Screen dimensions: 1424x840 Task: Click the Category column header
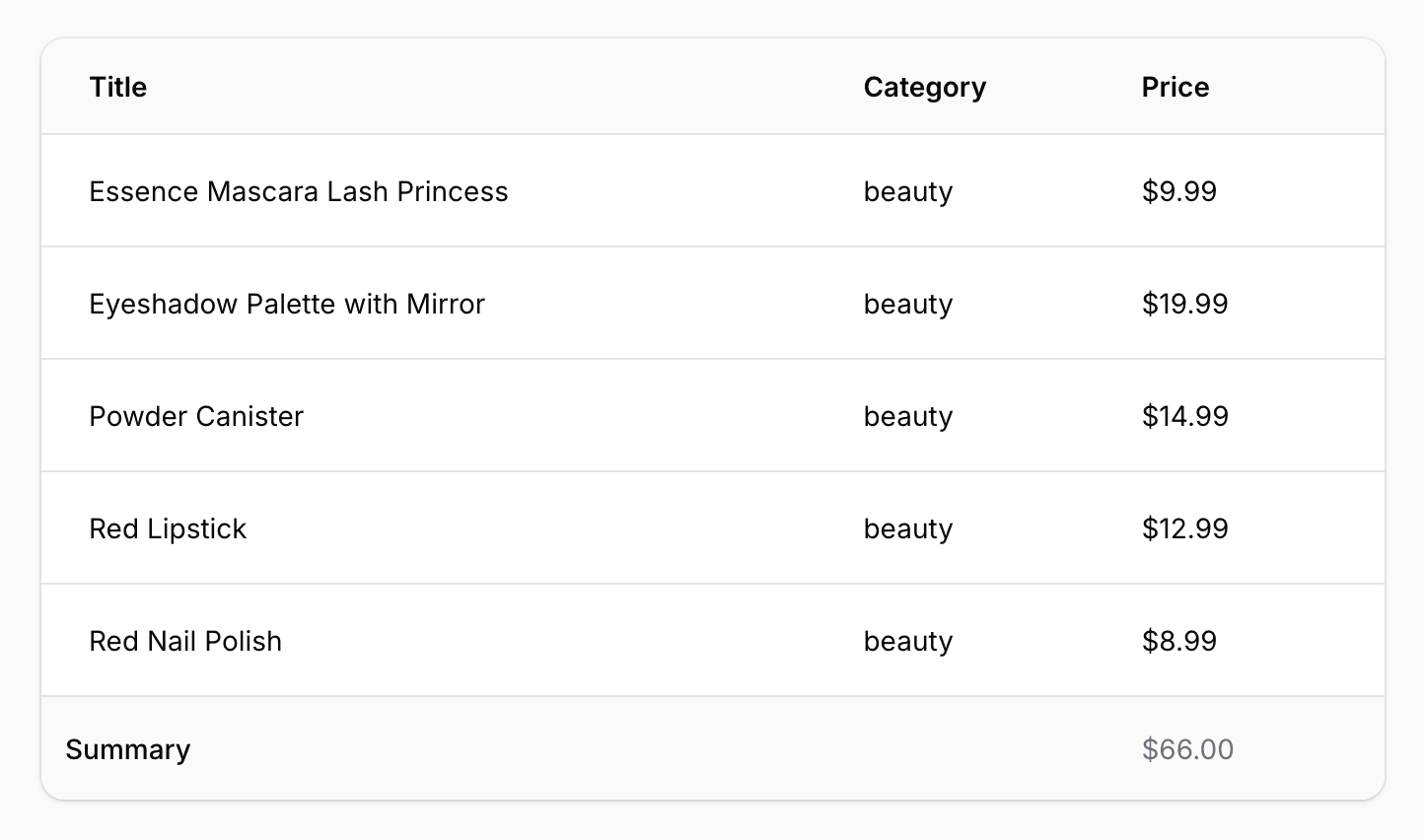click(x=924, y=87)
